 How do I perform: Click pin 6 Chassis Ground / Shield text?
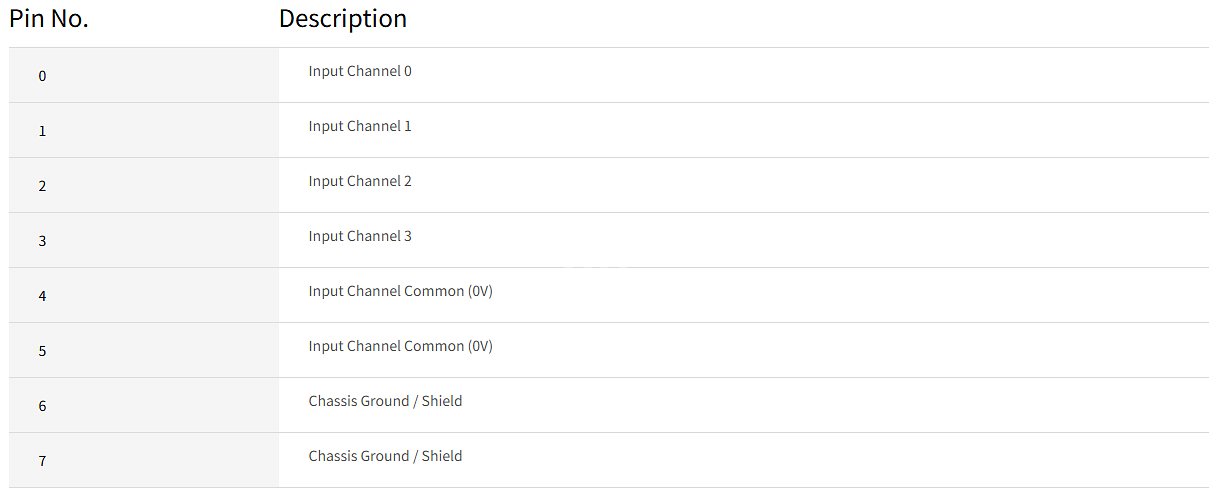tap(385, 401)
